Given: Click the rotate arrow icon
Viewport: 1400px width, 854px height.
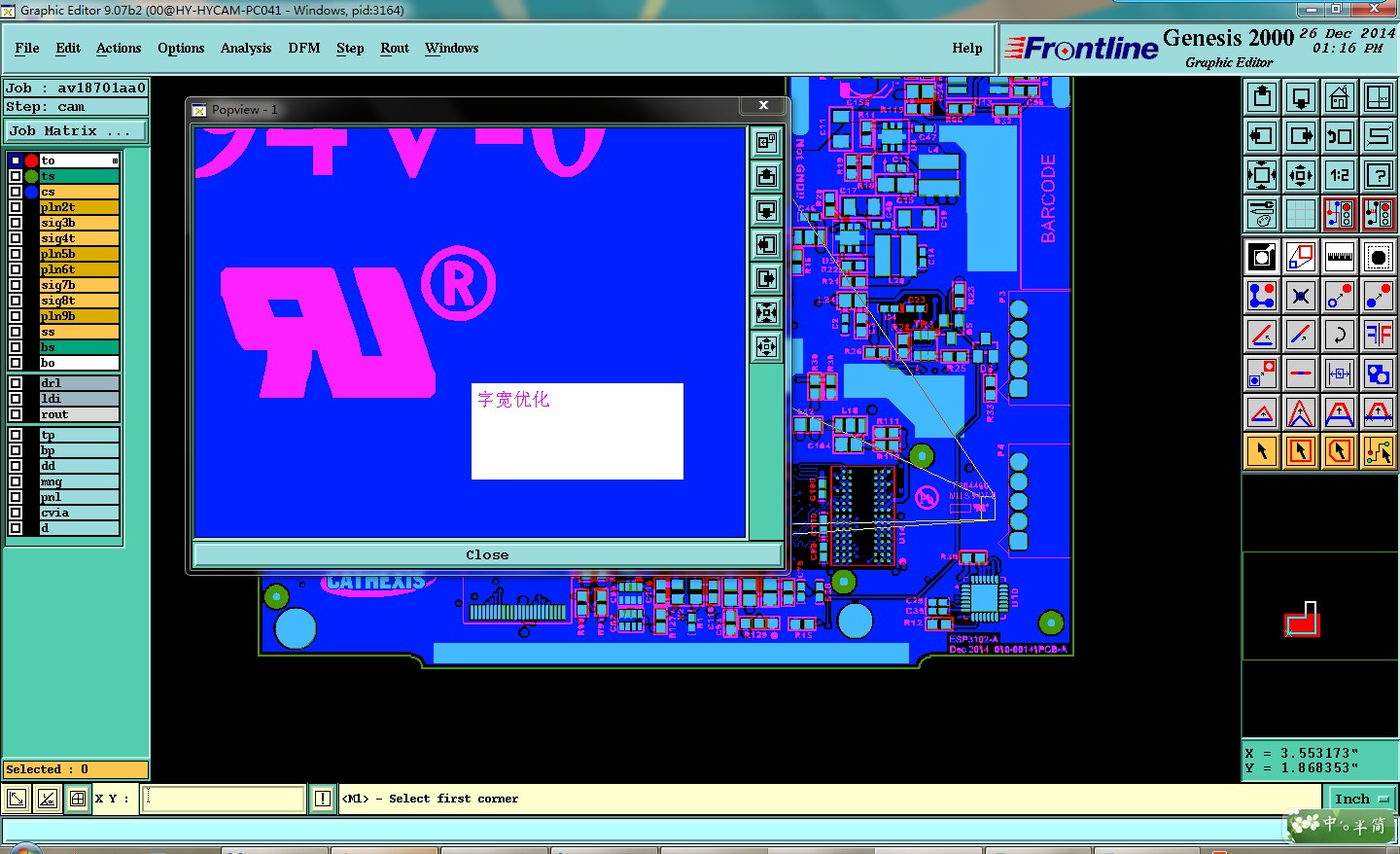Looking at the screenshot, I should [1340, 335].
